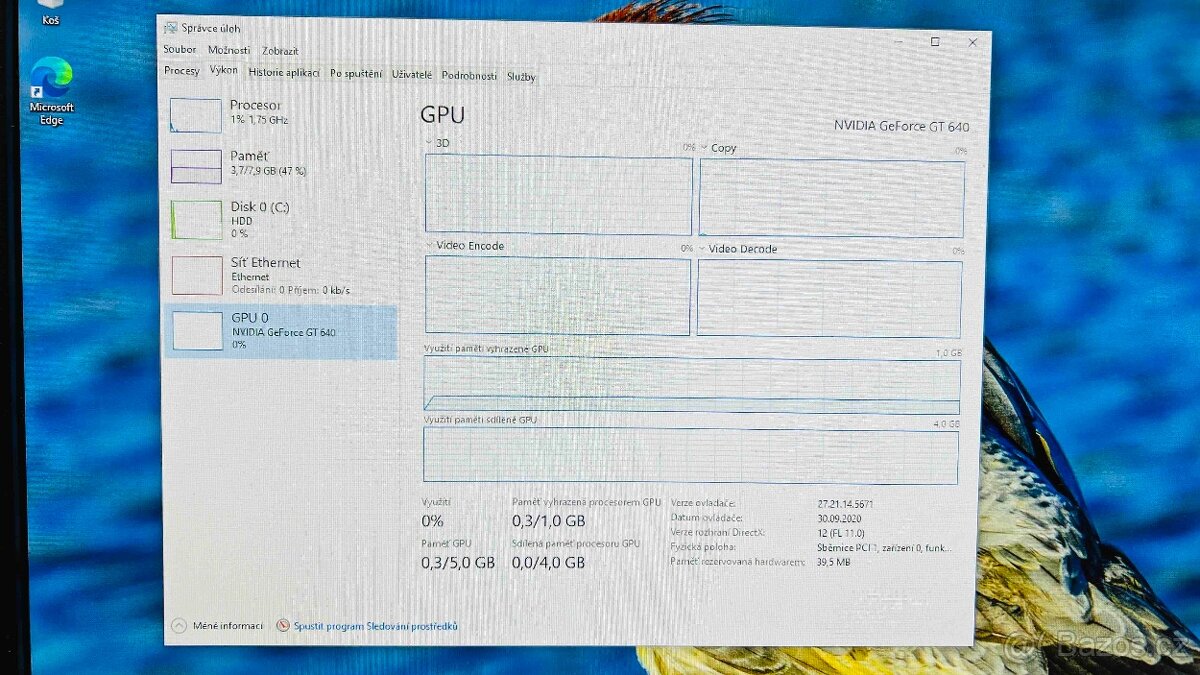The height and width of the screenshot is (675, 1200).
Task: Open the Koš recycle bin icon
Action: [51, 13]
